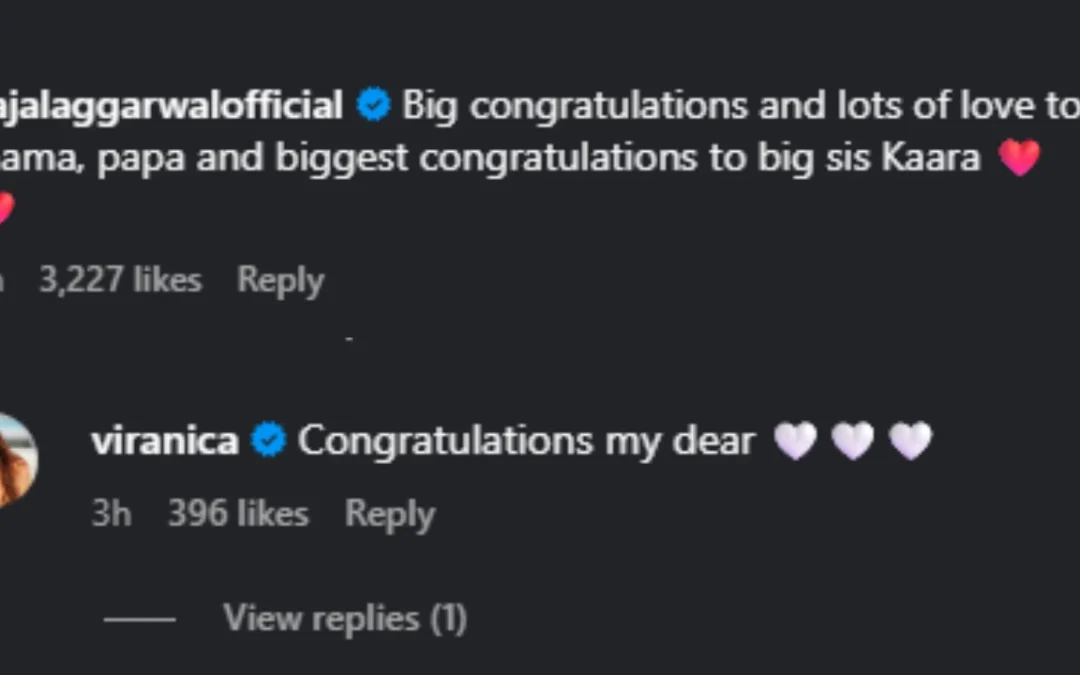Open viranica's profile from the username
Viewport: 1080px width, 675px height.
[x=165, y=439]
